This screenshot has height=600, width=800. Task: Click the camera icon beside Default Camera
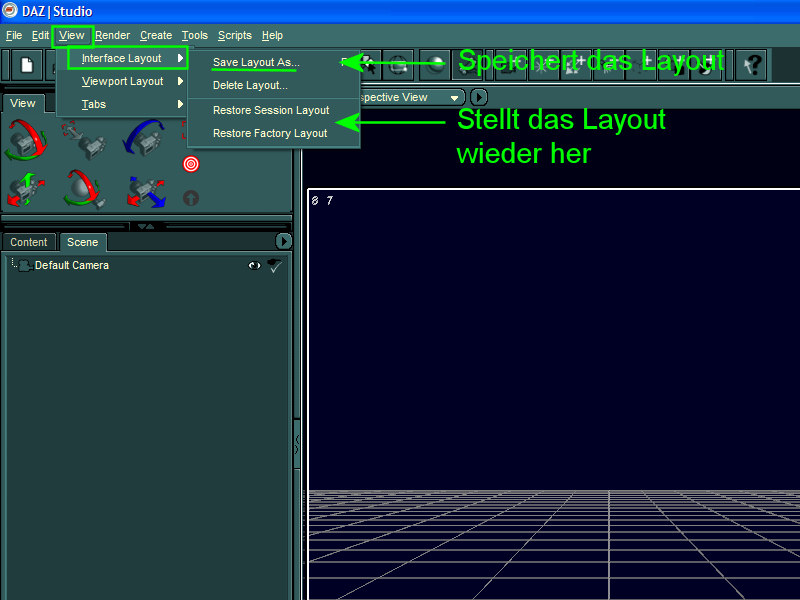(x=24, y=265)
